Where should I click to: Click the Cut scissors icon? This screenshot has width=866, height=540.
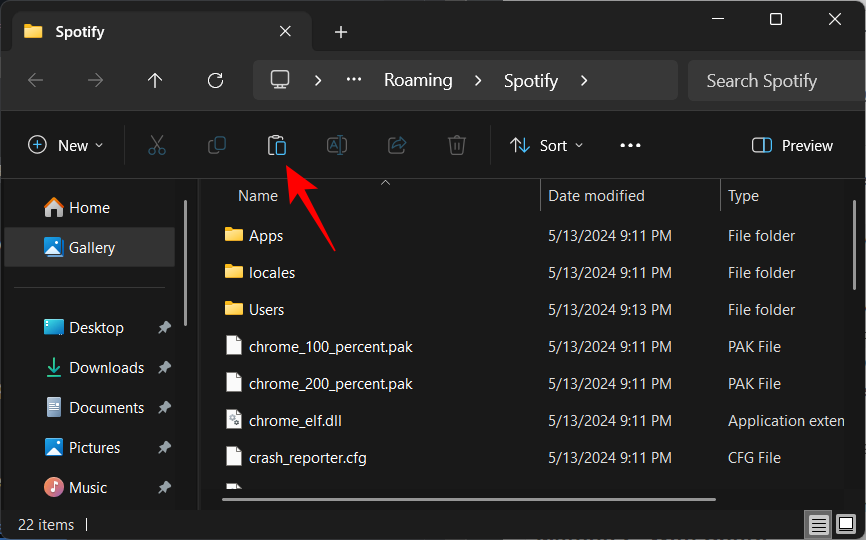pyautogui.click(x=157, y=146)
